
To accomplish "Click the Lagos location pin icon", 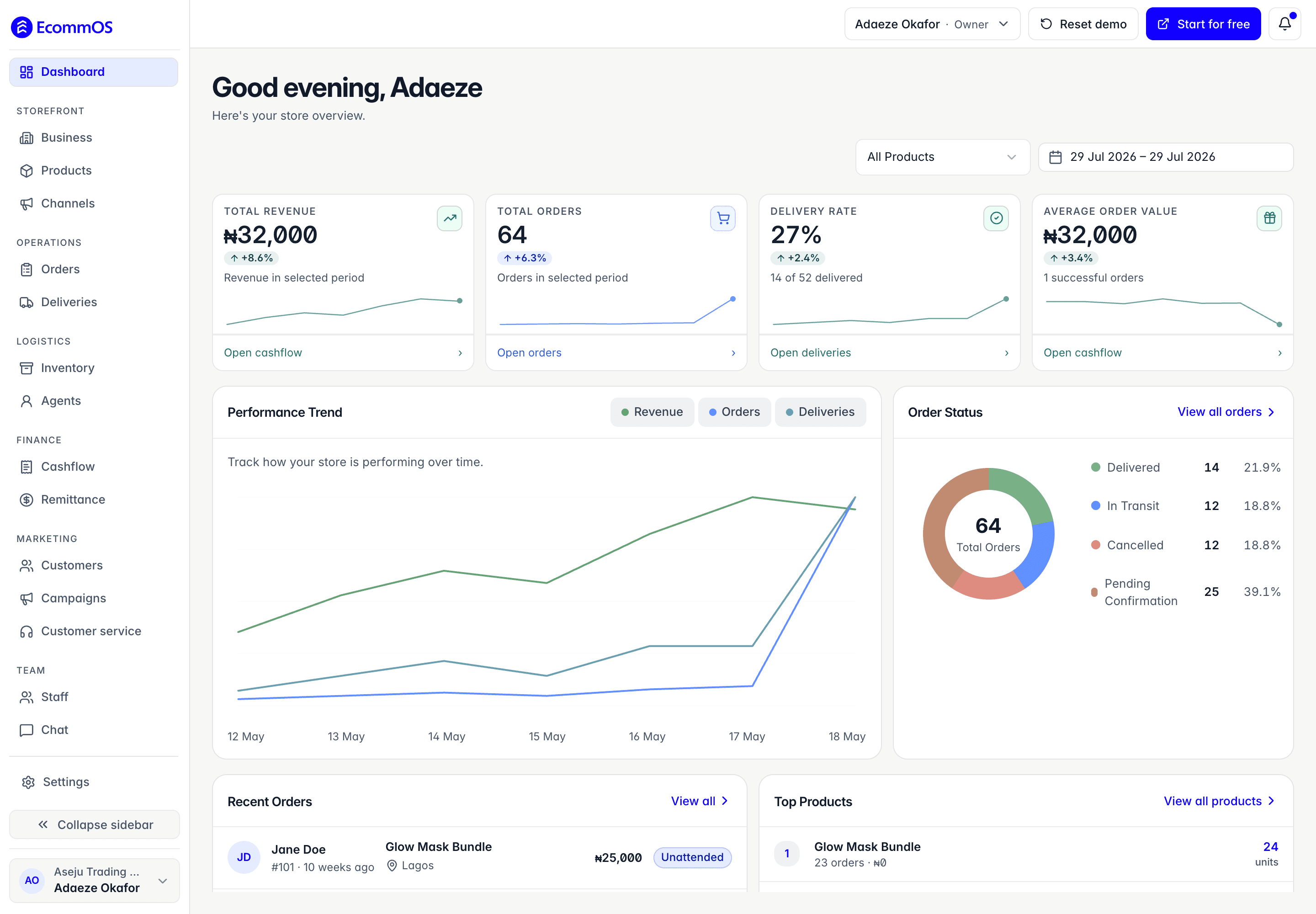I will (x=392, y=866).
